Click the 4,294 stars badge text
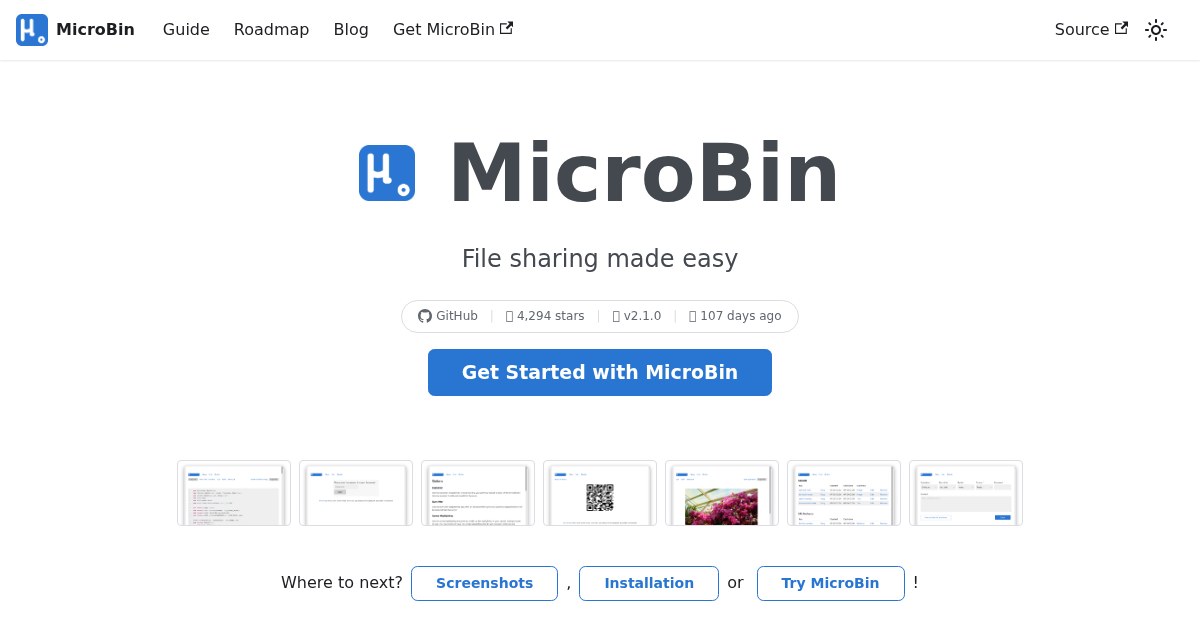Image resolution: width=1200 pixels, height=630 pixels. coord(545,316)
